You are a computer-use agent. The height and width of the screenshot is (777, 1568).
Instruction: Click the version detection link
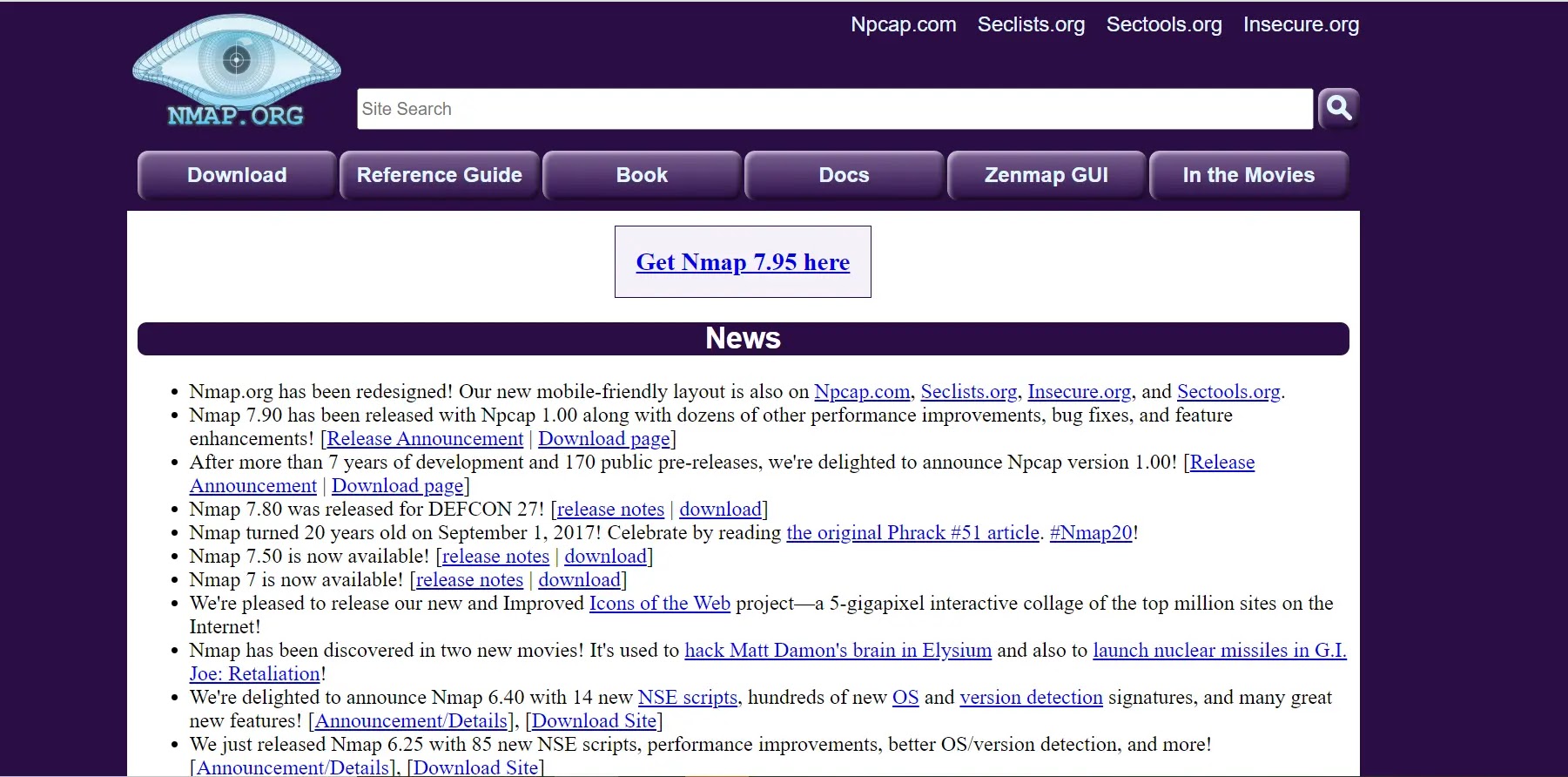point(1031,698)
